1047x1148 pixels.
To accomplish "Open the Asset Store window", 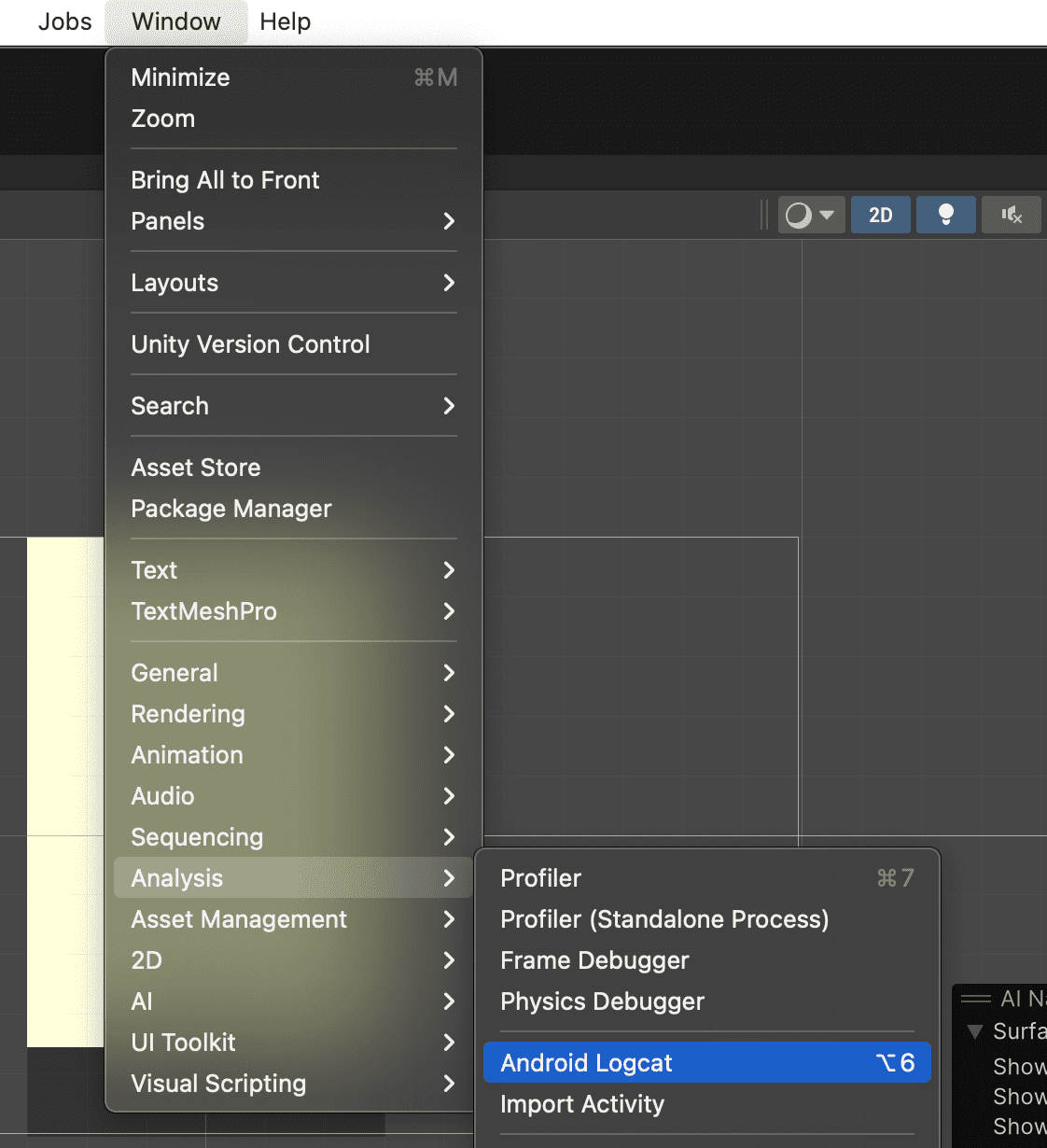I will click(x=294, y=468).
